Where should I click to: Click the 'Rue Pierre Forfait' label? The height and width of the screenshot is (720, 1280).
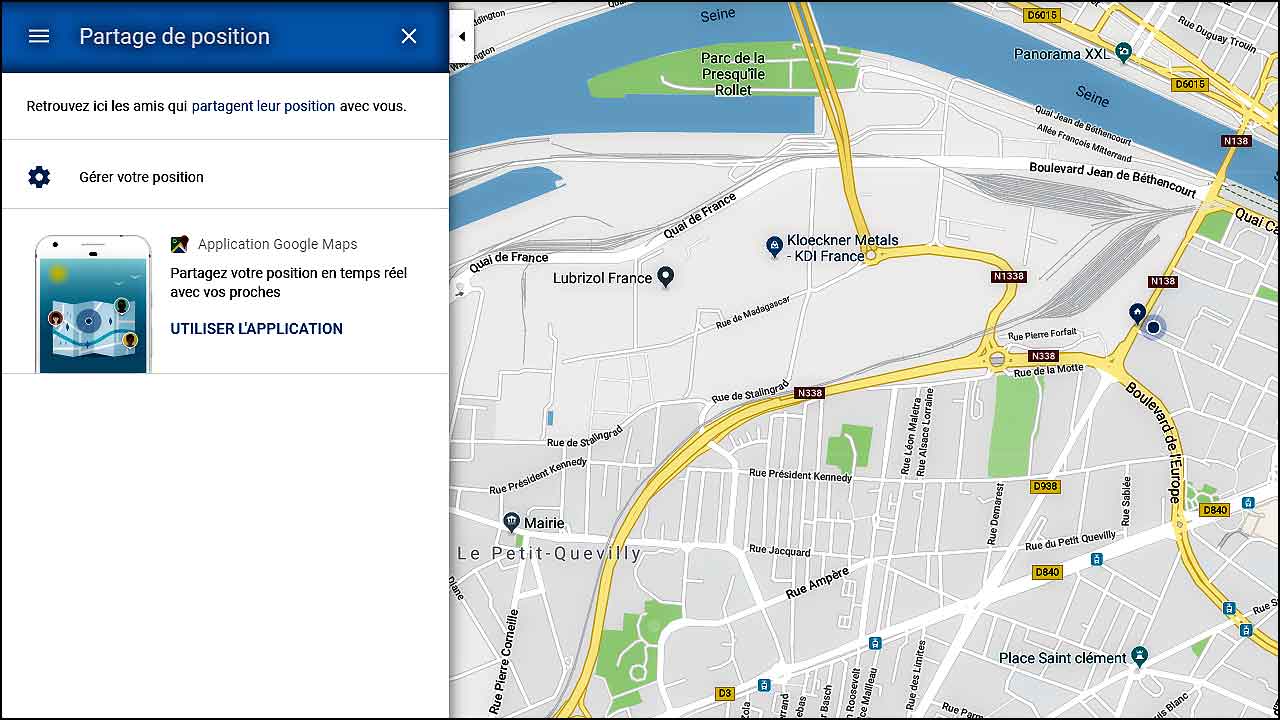pyautogui.click(x=1042, y=335)
